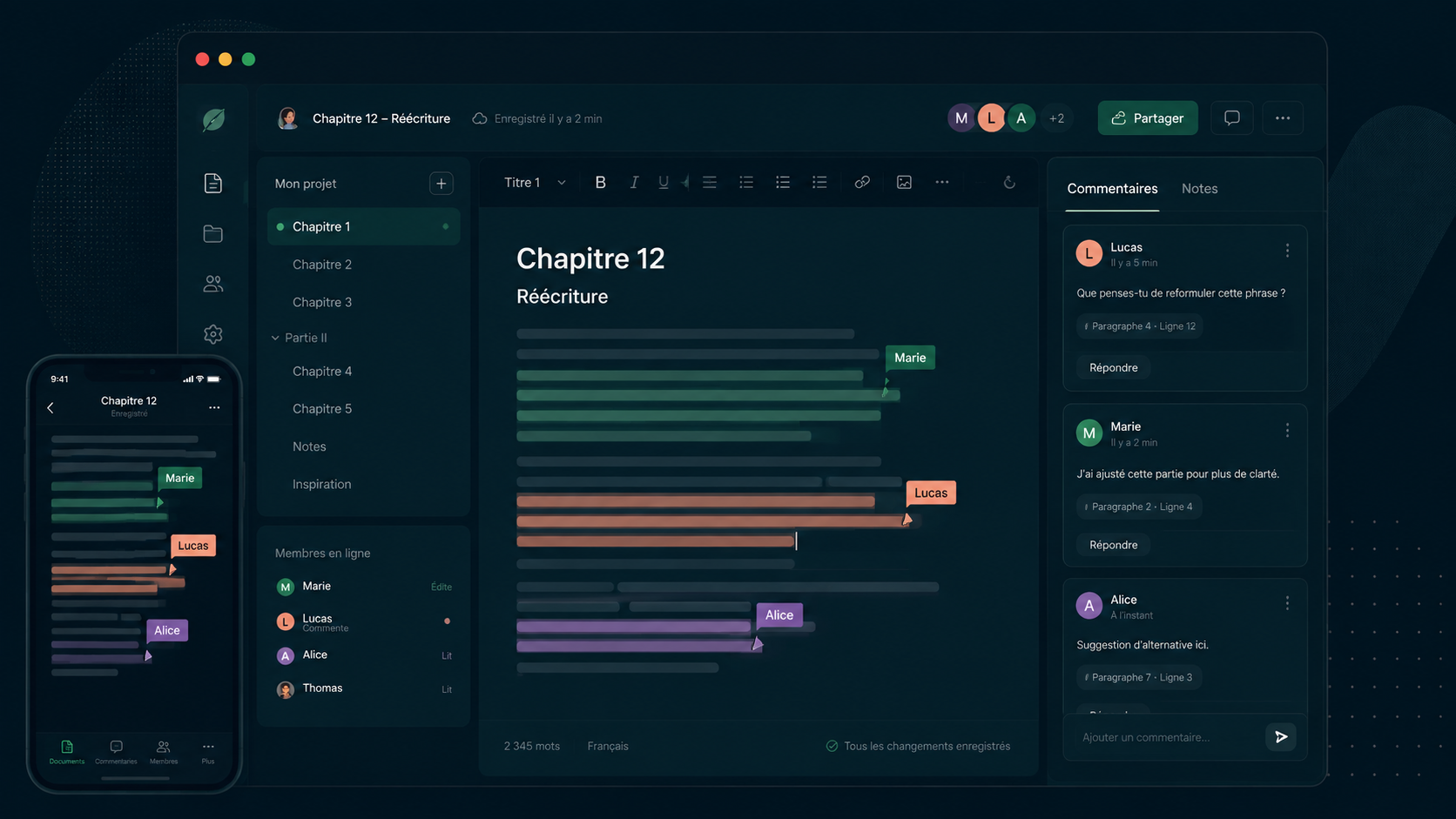Click the redo arrow at the toolbar's end
This screenshot has width=1456, height=819.
coord(1009,182)
